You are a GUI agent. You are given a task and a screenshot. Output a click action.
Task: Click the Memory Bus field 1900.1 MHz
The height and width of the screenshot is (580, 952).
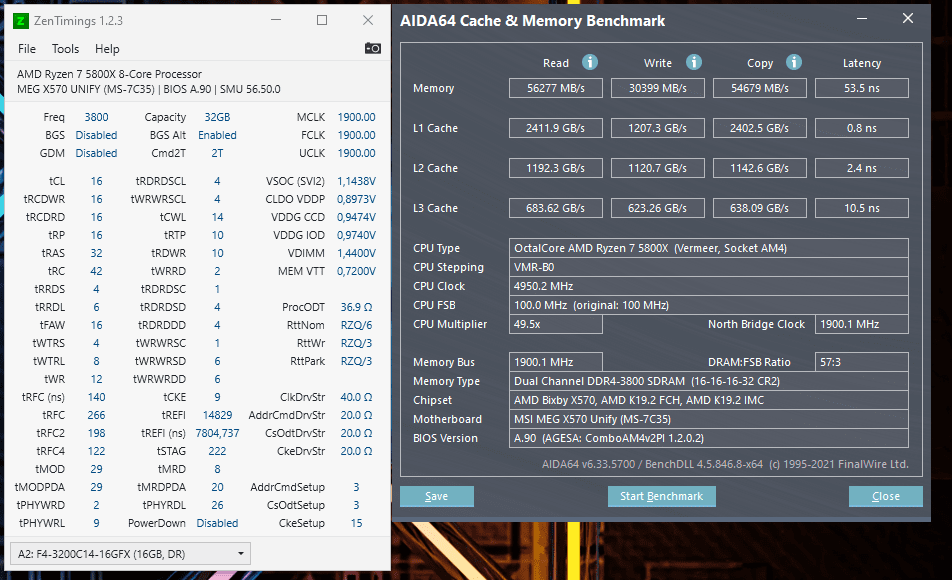pos(556,362)
